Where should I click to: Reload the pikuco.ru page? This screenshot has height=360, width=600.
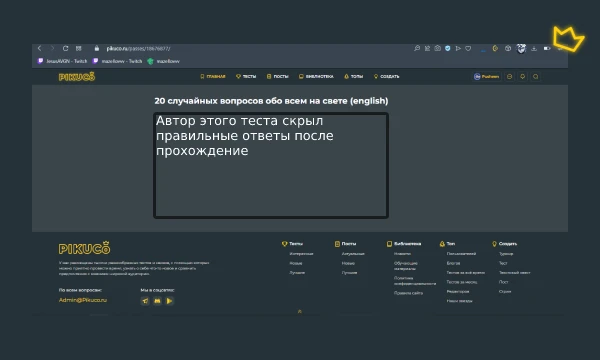pyautogui.click(x=65, y=48)
